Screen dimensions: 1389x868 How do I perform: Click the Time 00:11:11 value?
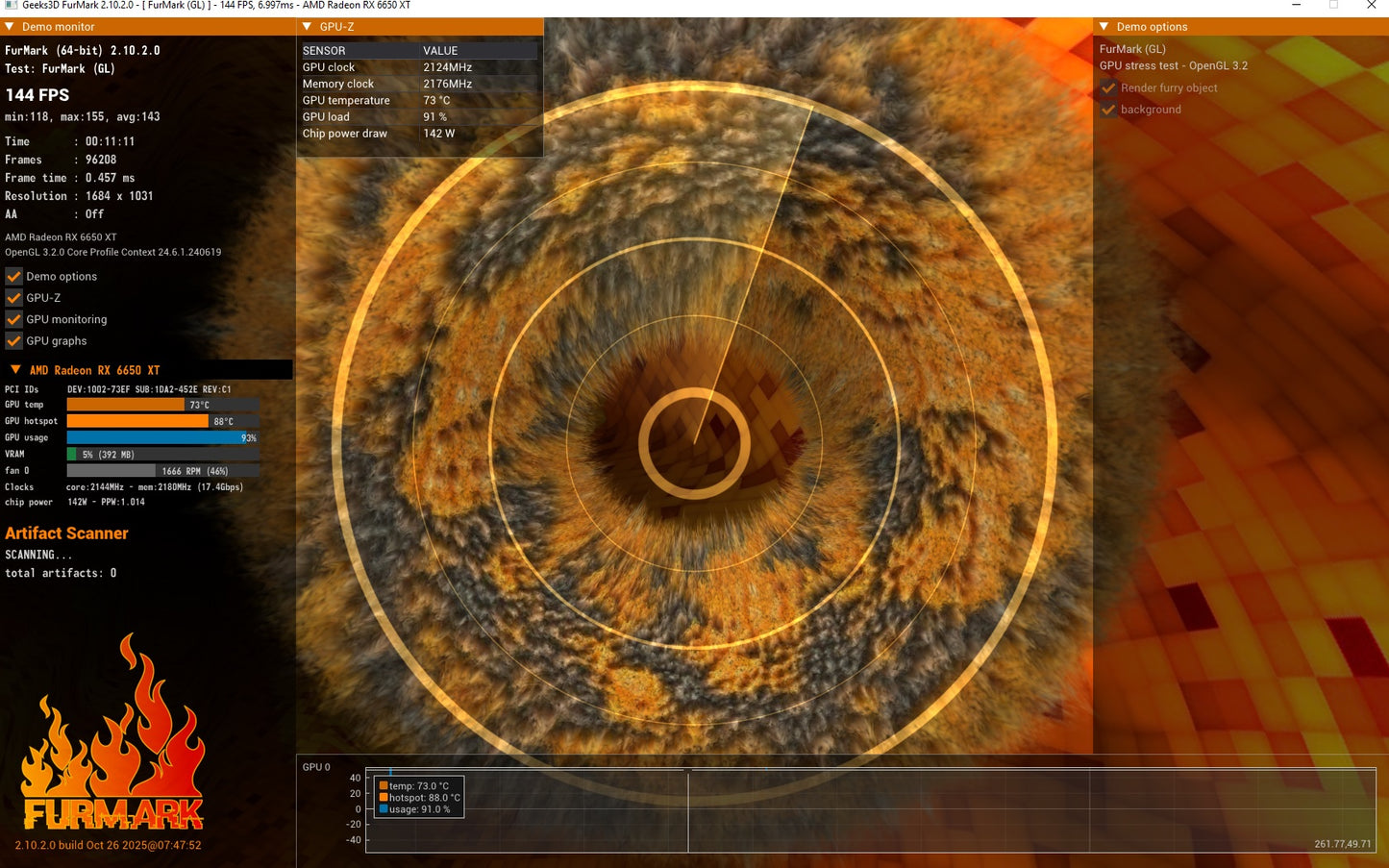[111, 141]
